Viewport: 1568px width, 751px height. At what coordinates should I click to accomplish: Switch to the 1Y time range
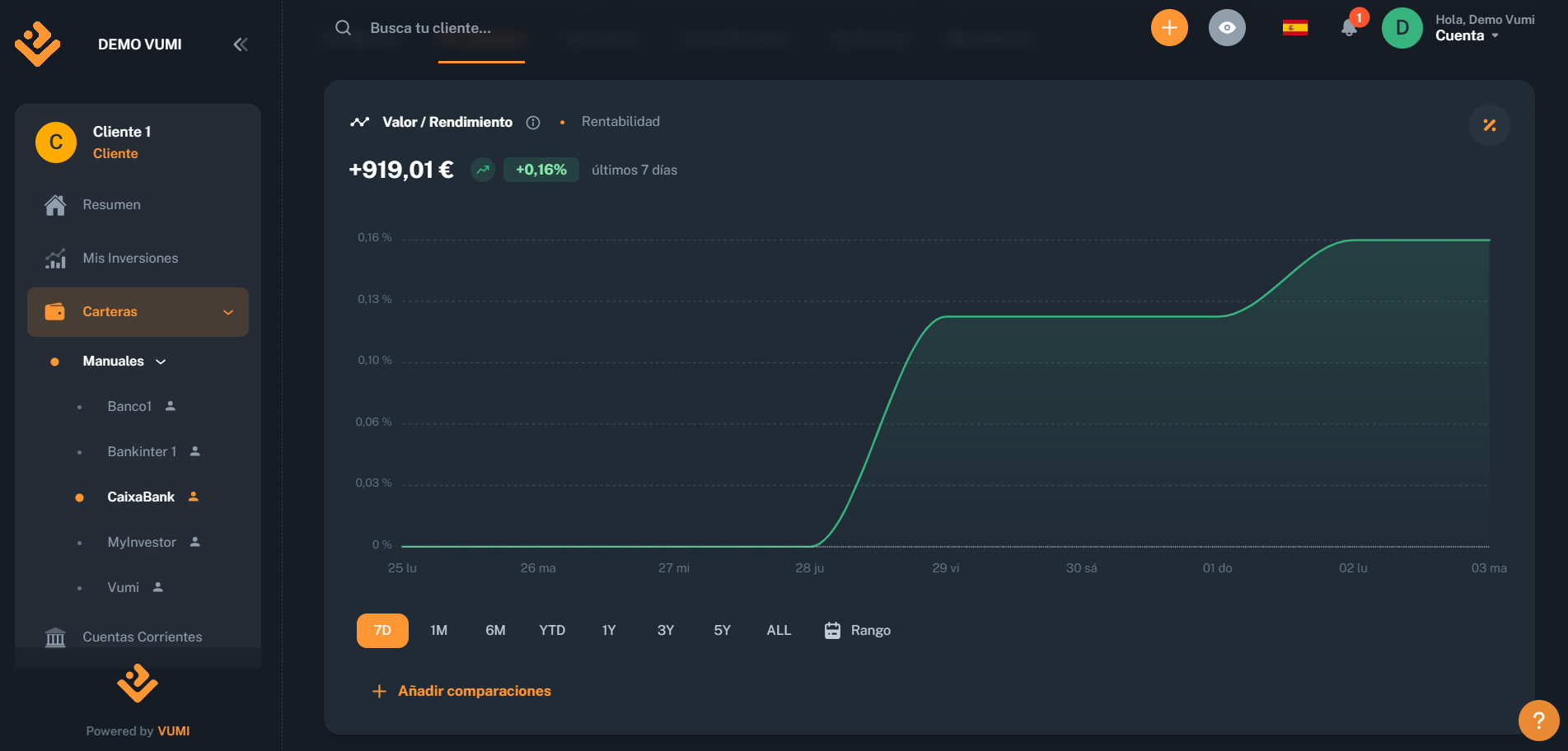pos(608,630)
